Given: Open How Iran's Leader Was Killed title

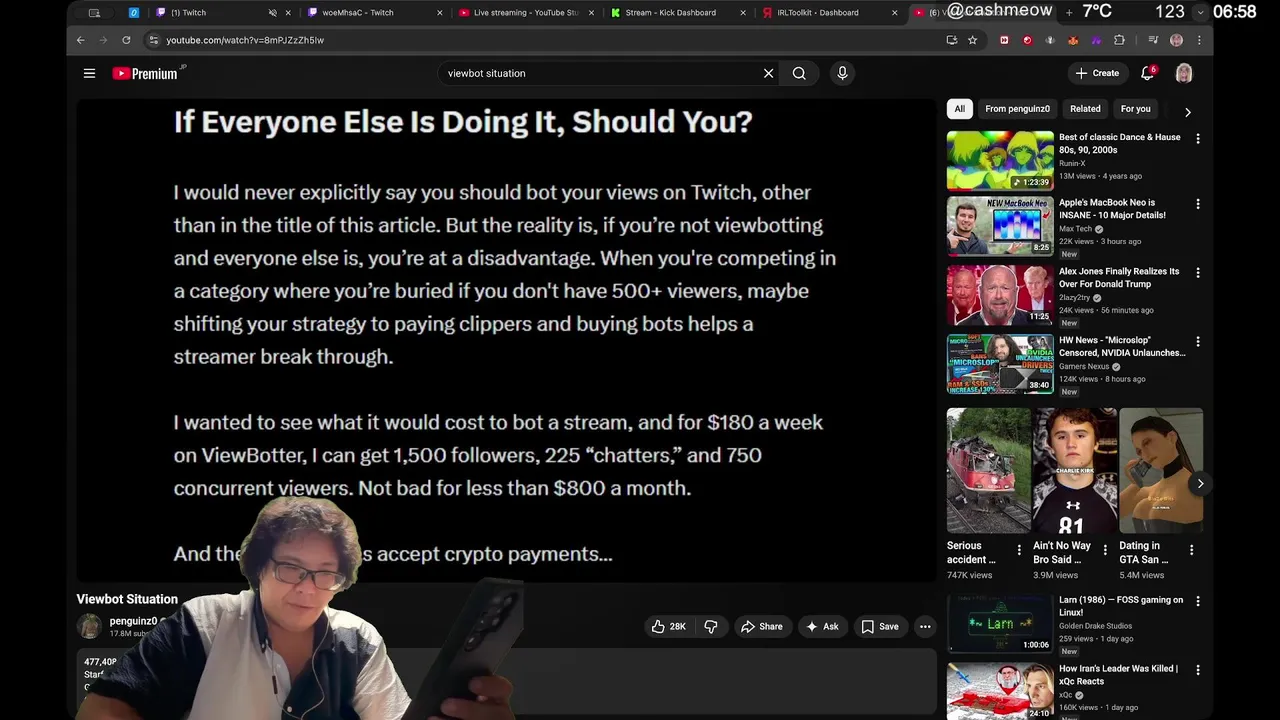Looking at the screenshot, I should click(1118, 675).
